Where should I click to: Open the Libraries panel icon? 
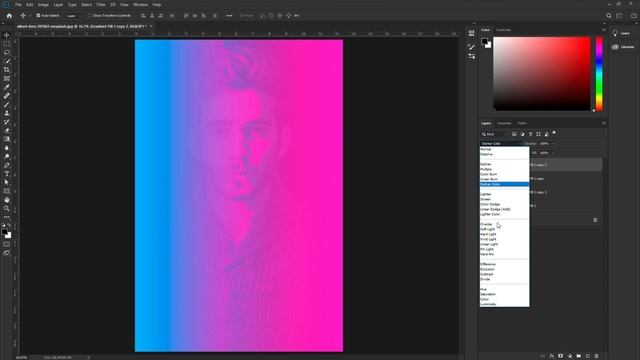point(615,47)
